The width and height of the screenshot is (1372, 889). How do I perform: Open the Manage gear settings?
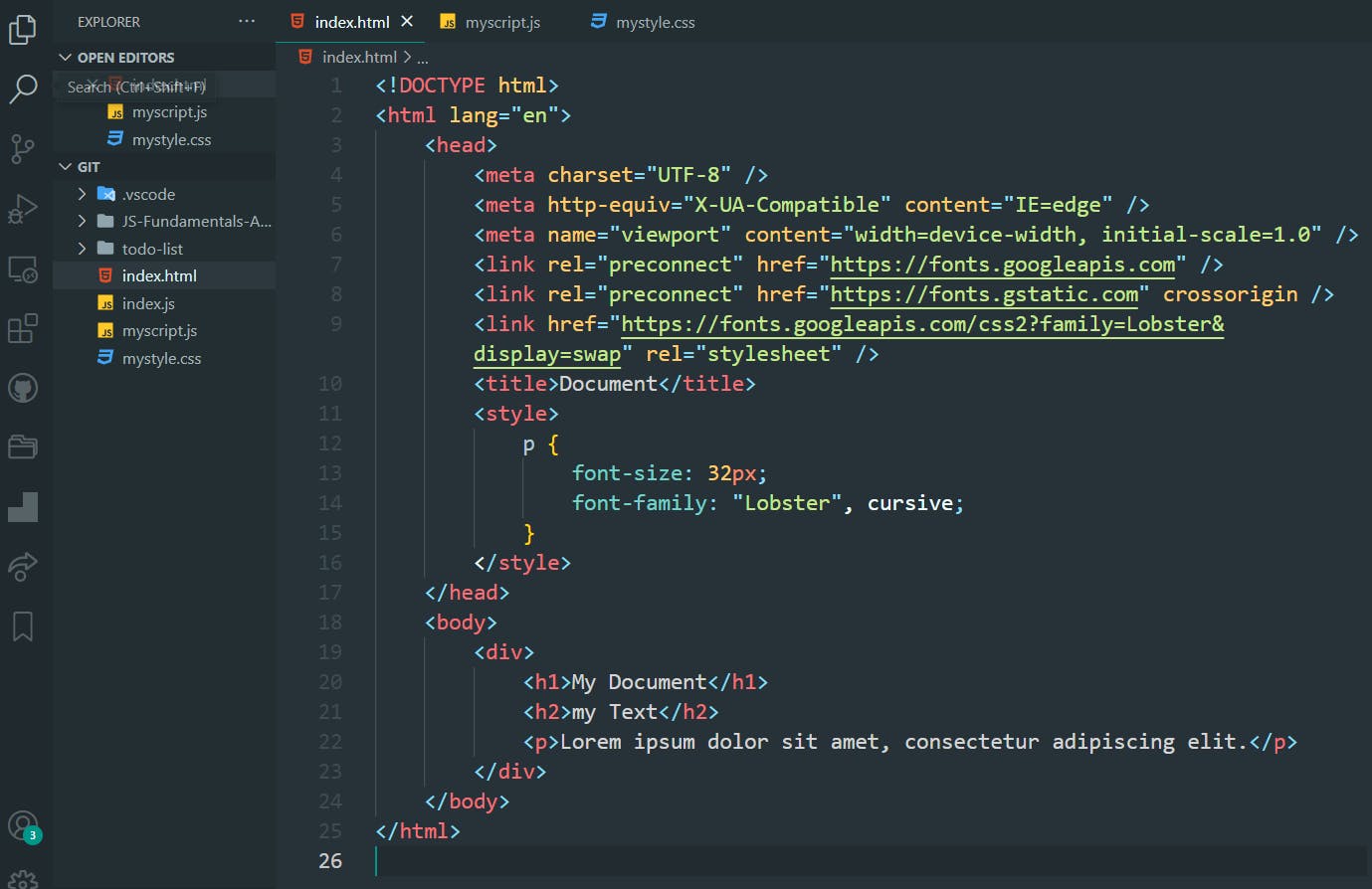[x=23, y=879]
